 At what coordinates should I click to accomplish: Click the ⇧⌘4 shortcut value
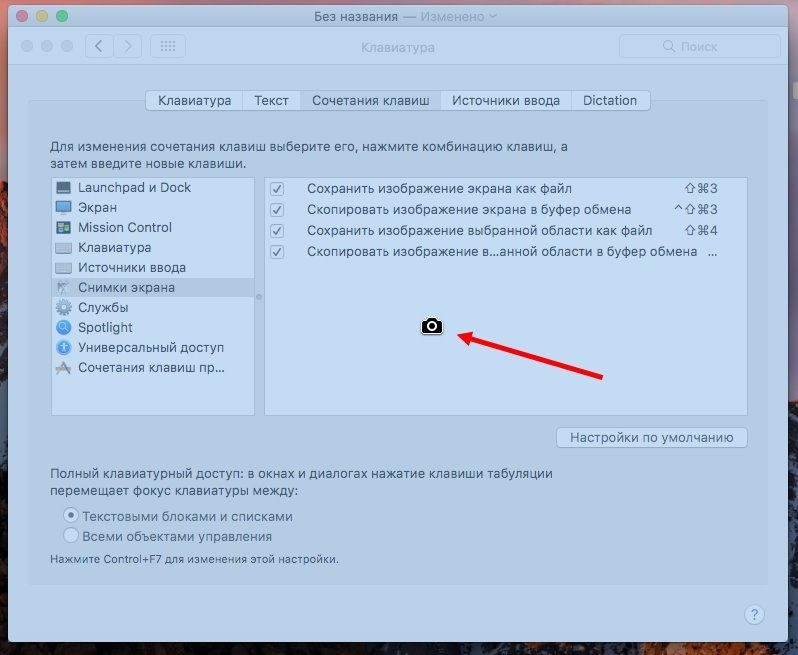(701, 231)
